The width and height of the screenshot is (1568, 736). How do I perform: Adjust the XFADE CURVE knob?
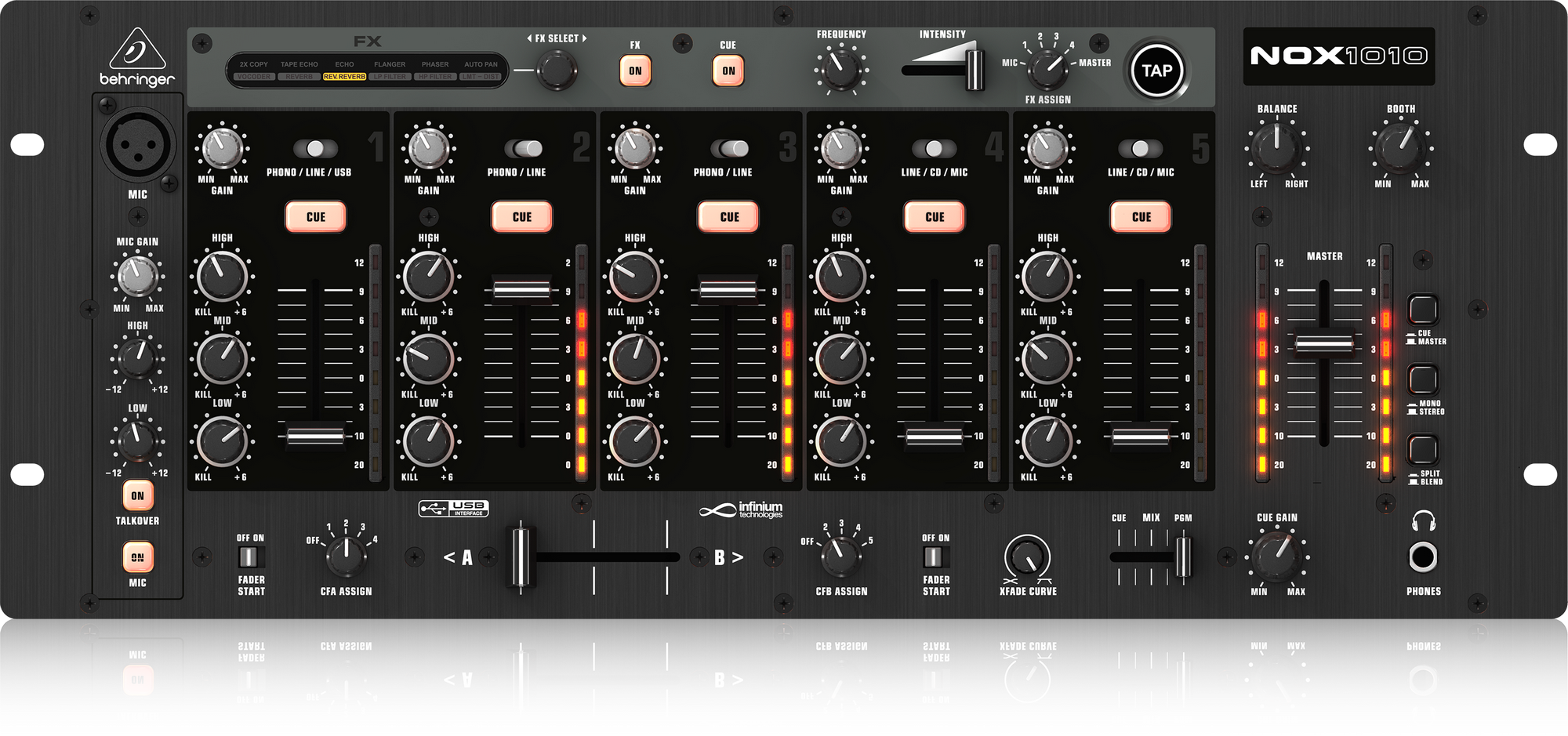[1028, 558]
